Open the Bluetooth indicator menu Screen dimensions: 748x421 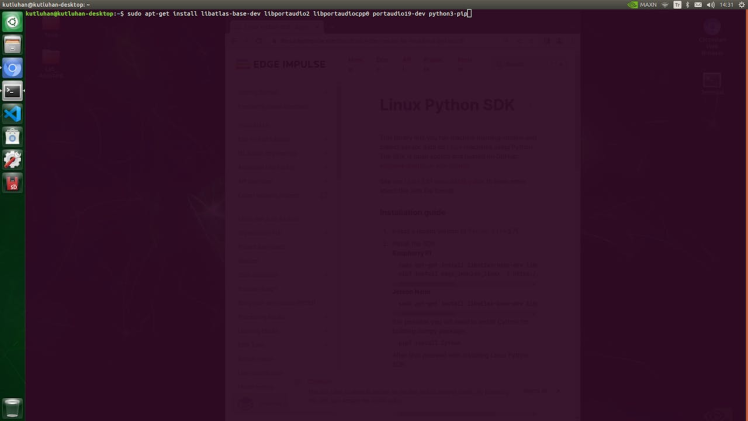[687, 5]
